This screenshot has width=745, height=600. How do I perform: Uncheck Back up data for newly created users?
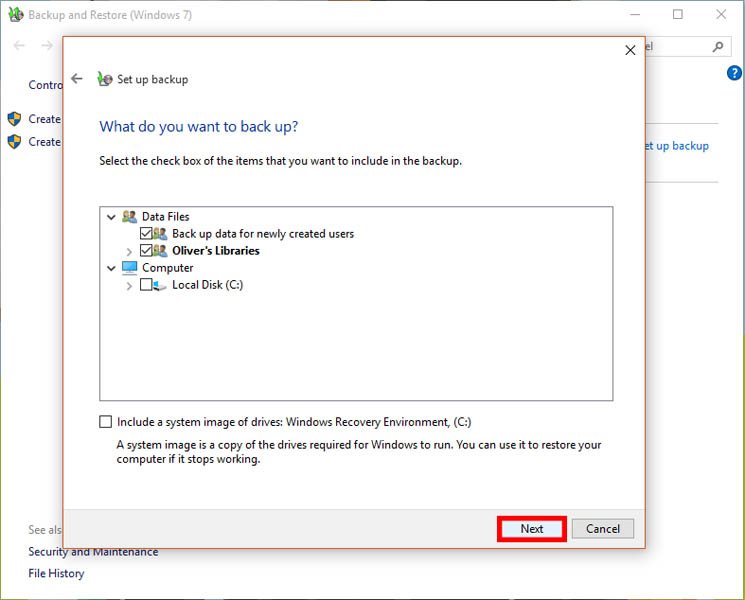pyautogui.click(x=146, y=234)
